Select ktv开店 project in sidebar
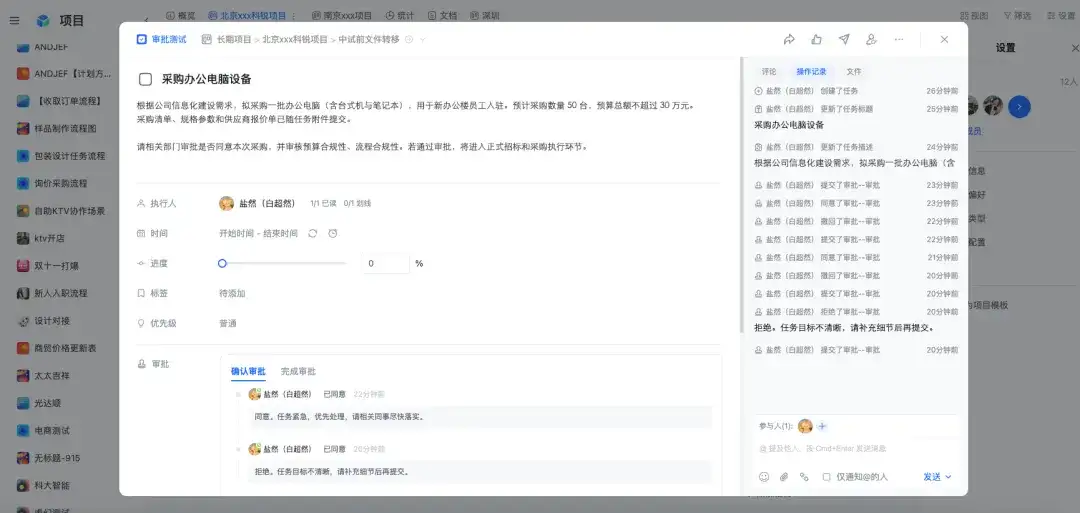 point(50,238)
